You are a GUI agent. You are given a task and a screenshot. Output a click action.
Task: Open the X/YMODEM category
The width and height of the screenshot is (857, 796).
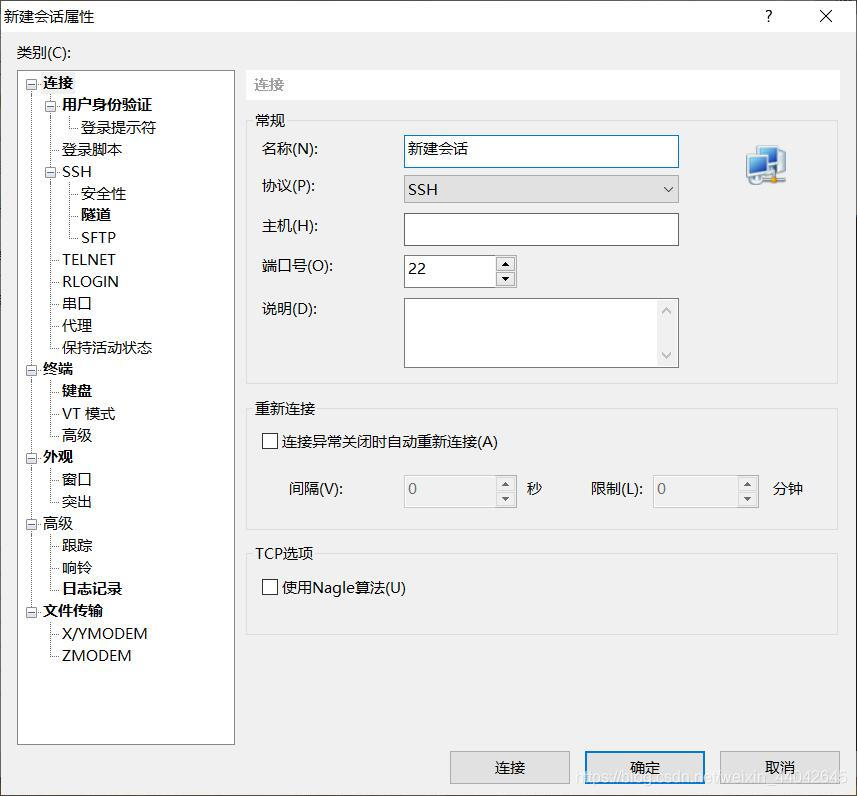point(104,634)
